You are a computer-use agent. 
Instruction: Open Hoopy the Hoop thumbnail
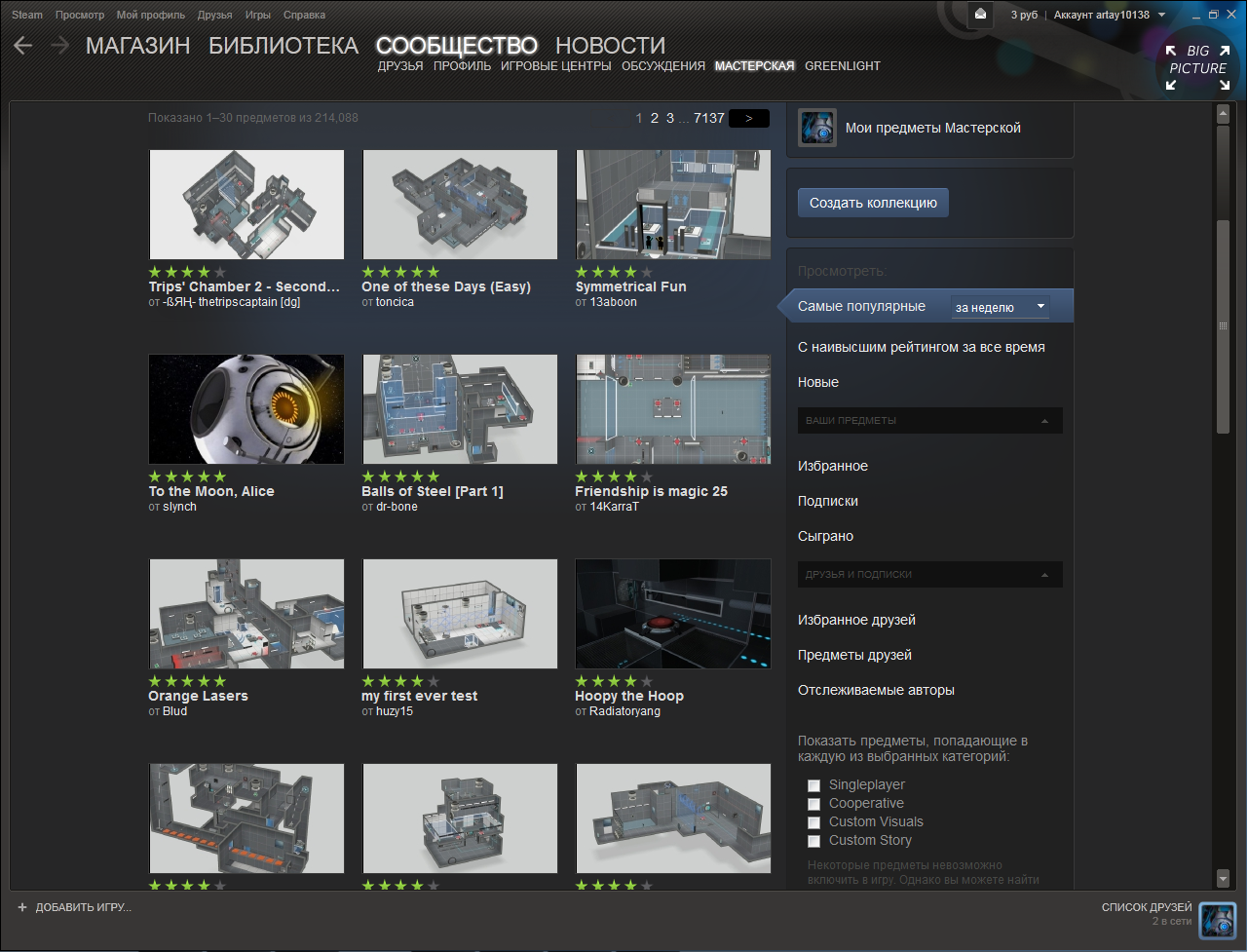pyautogui.click(x=673, y=614)
